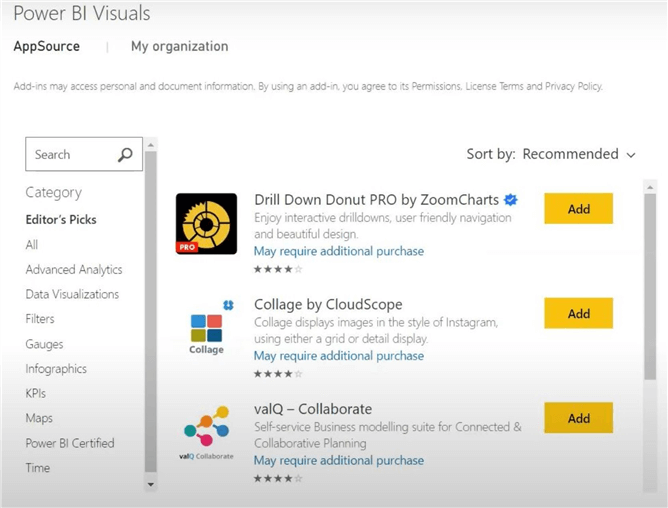Add the Drill Down Donut PRO visual
The height and width of the screenshot is (508, 668).
(578, 209)
